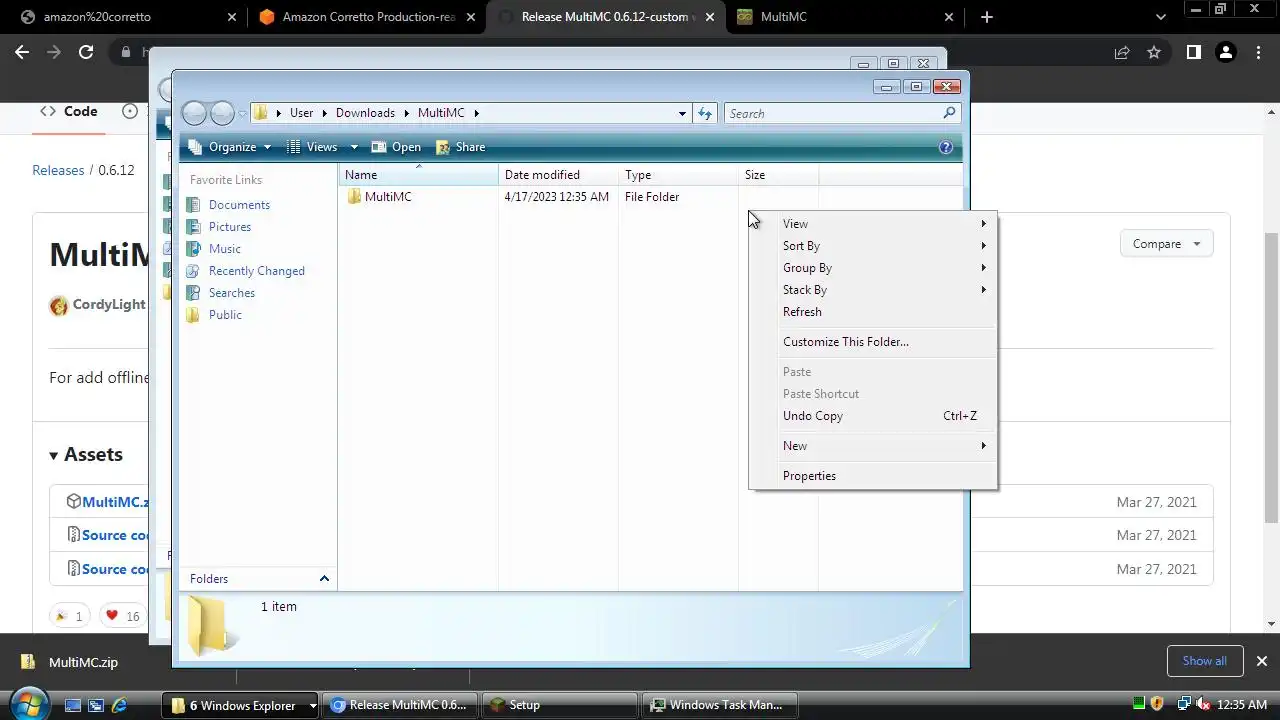Click Internet Explorer quick launch icon
1280x720 pixels.
pos(119,705)
